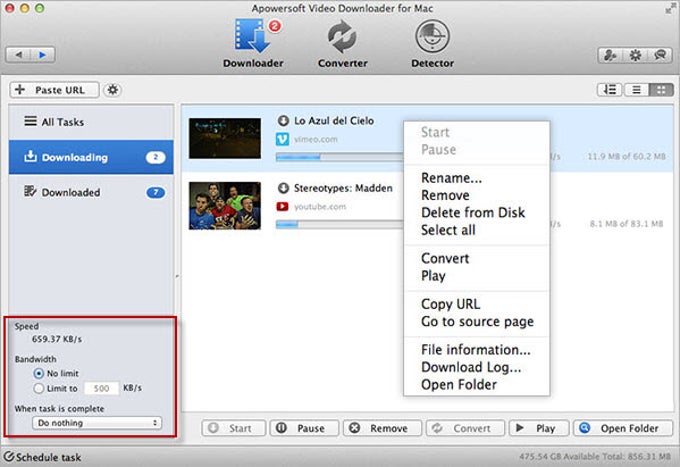Choose Download Log... in context menu
The image size is (680, 467).
[x=471, y=367]
